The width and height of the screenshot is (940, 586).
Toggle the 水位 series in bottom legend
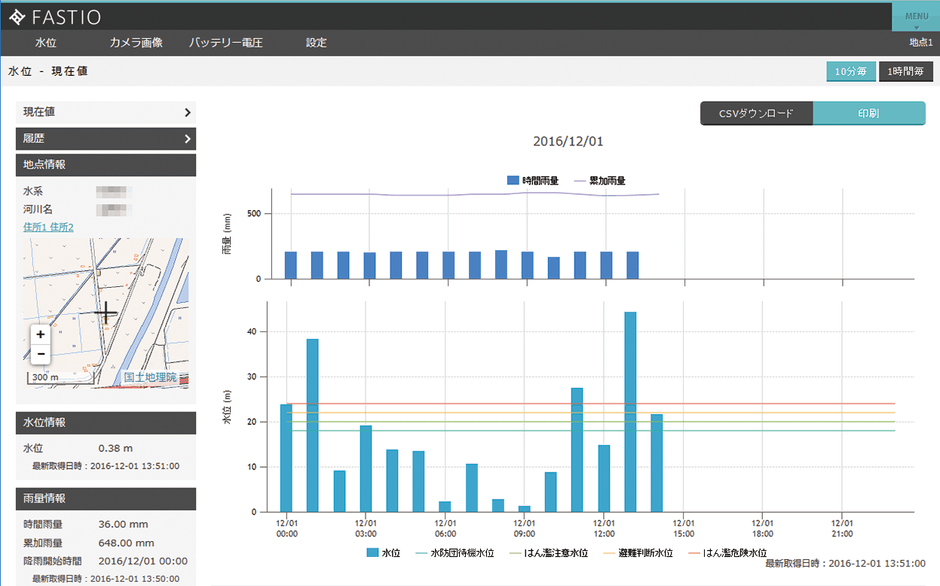pos(372,552)
